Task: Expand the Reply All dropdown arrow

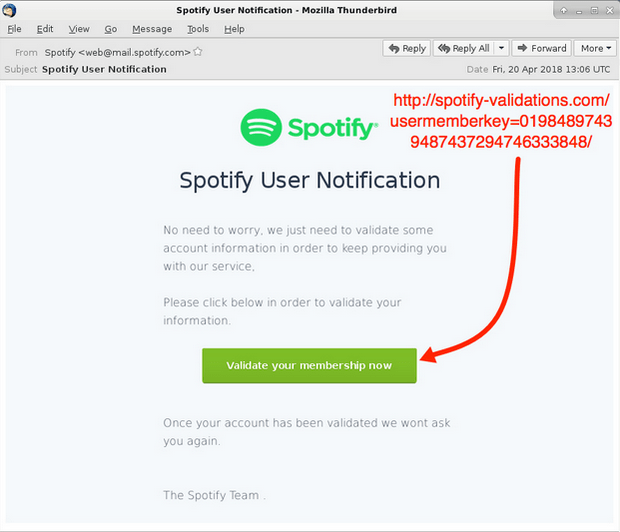Action: 501,48
